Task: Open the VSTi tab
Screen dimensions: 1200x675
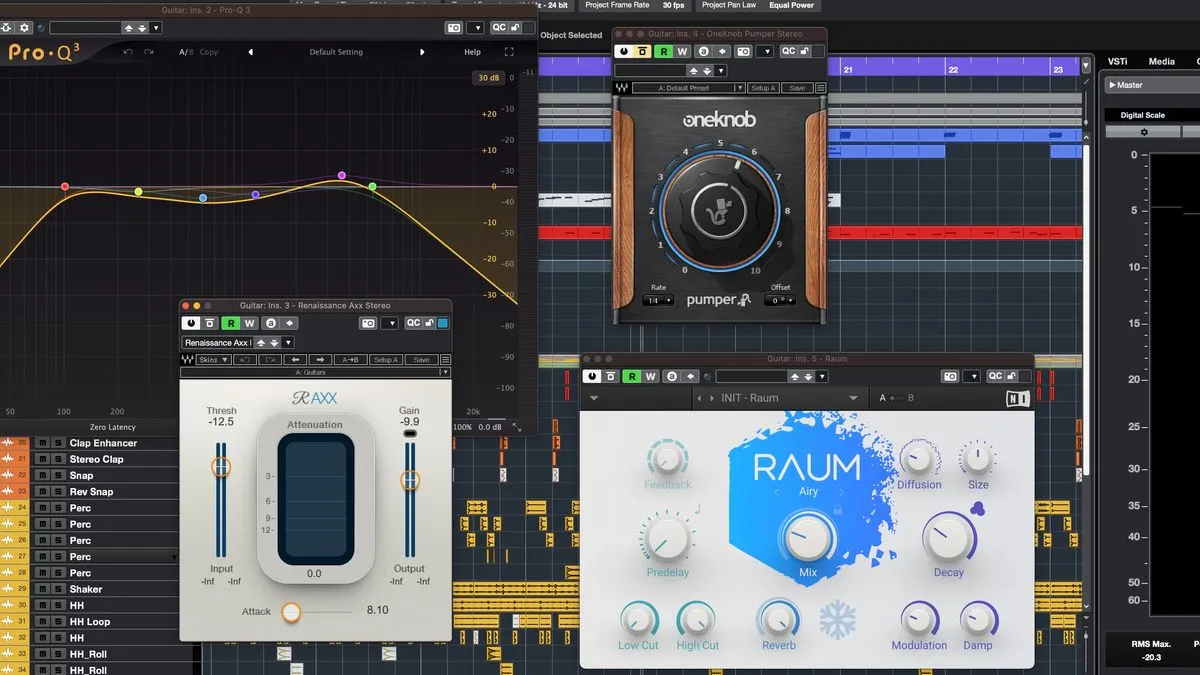Action: [x=1117, y=62]
